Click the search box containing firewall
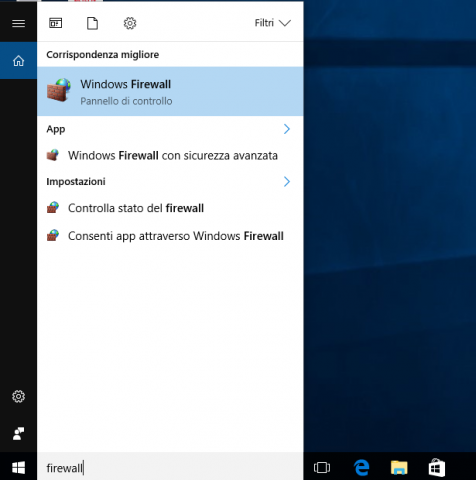The width and height of the screenshot is (476, 480). pyautogui.click(x=170, y=468)
